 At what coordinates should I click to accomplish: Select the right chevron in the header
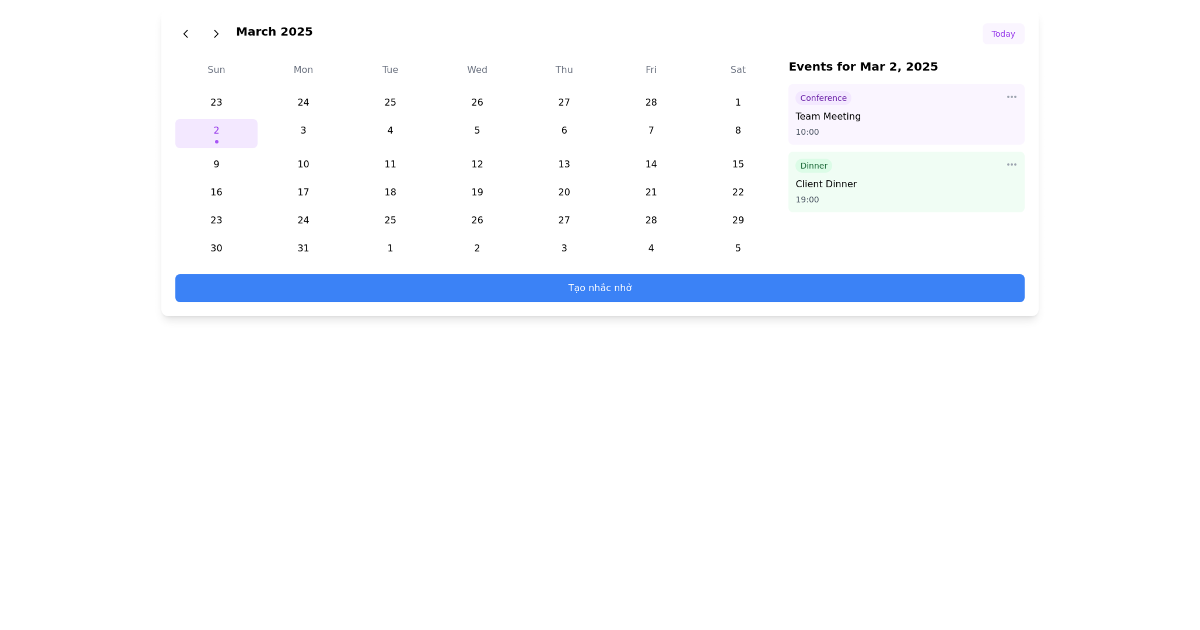pos(216,33)
